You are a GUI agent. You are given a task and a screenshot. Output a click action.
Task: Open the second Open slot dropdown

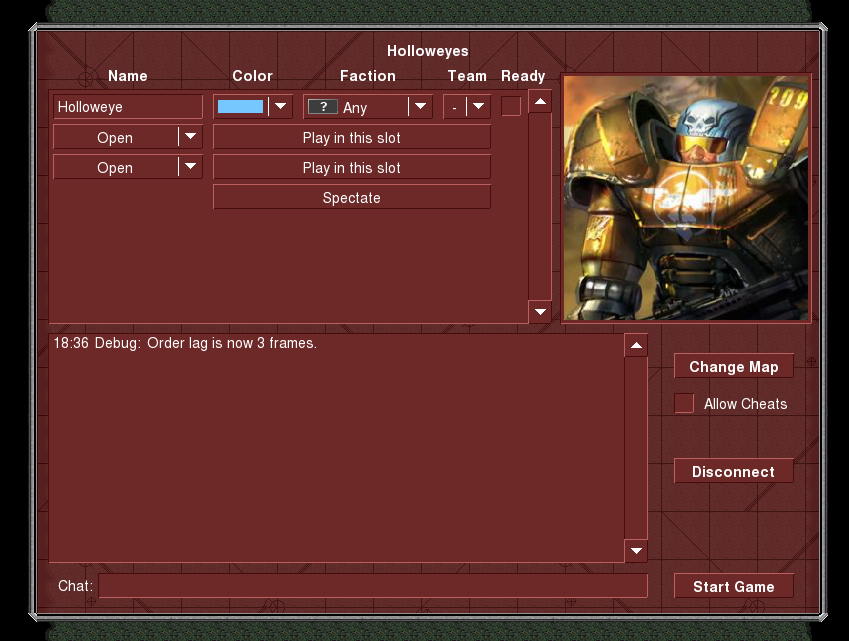(190, 167)
